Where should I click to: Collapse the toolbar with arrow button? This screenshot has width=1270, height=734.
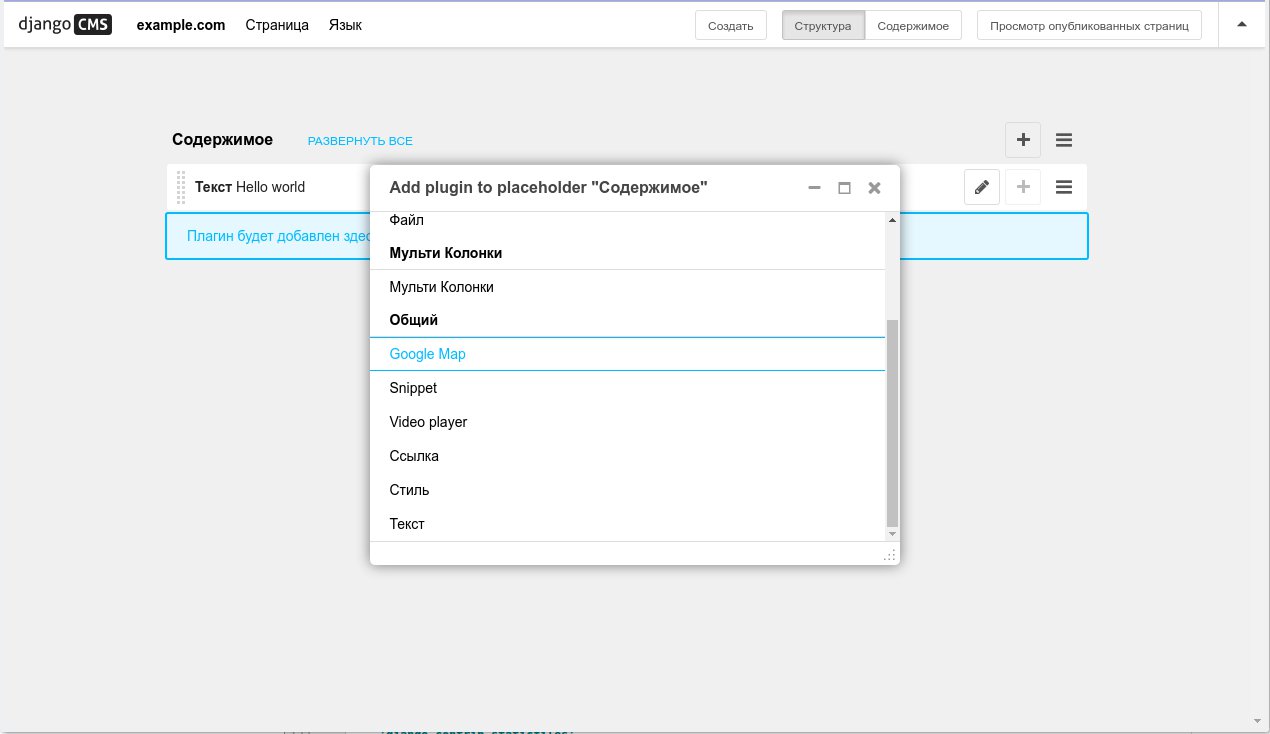coord(1242,24)
